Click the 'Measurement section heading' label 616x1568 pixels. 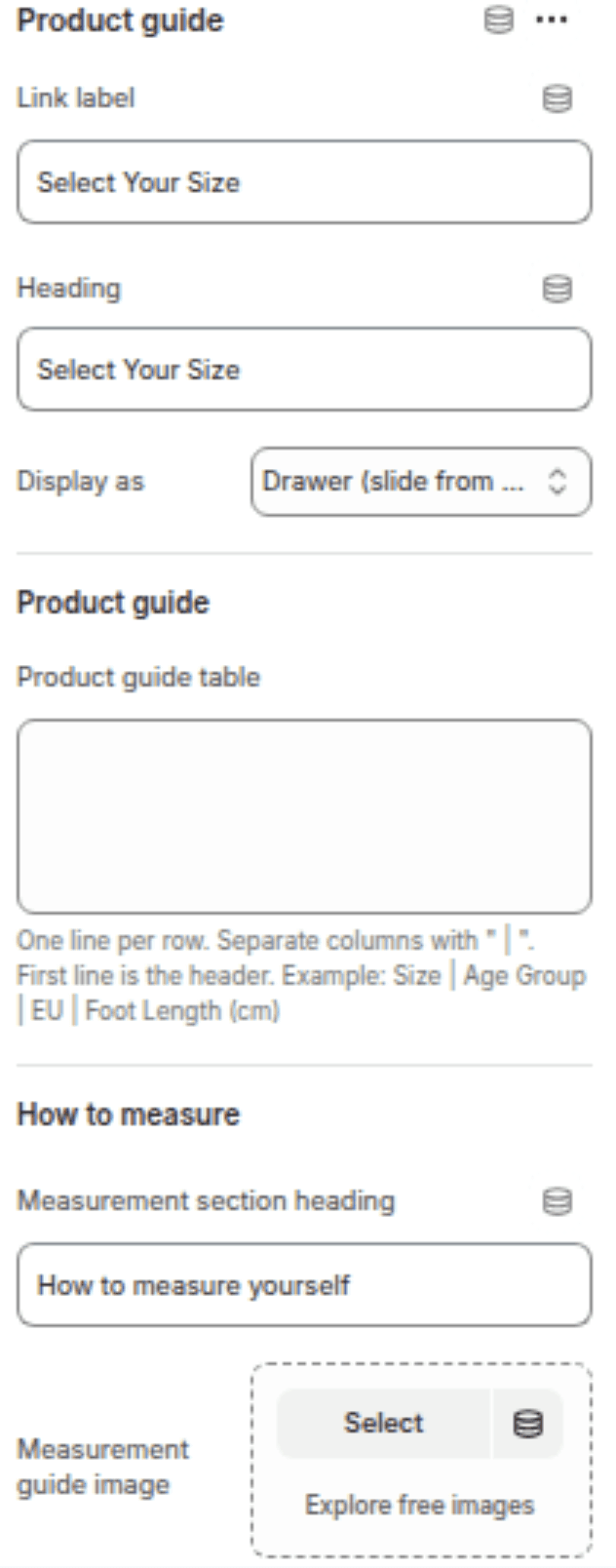point(206,1201)
